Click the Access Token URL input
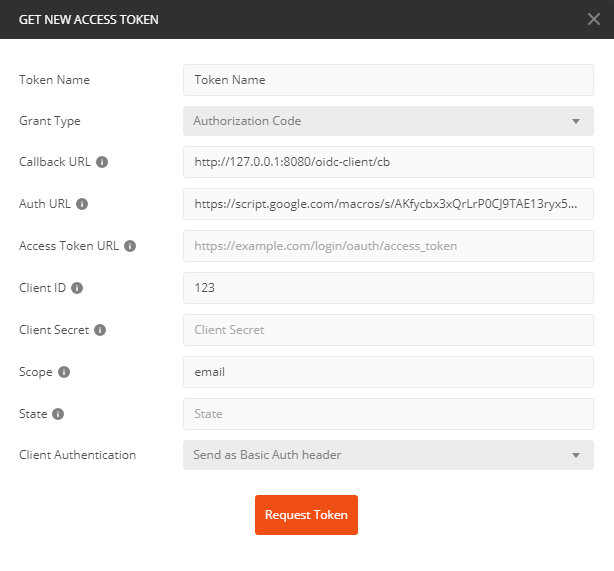614x571 pixels. pos(388,246)
